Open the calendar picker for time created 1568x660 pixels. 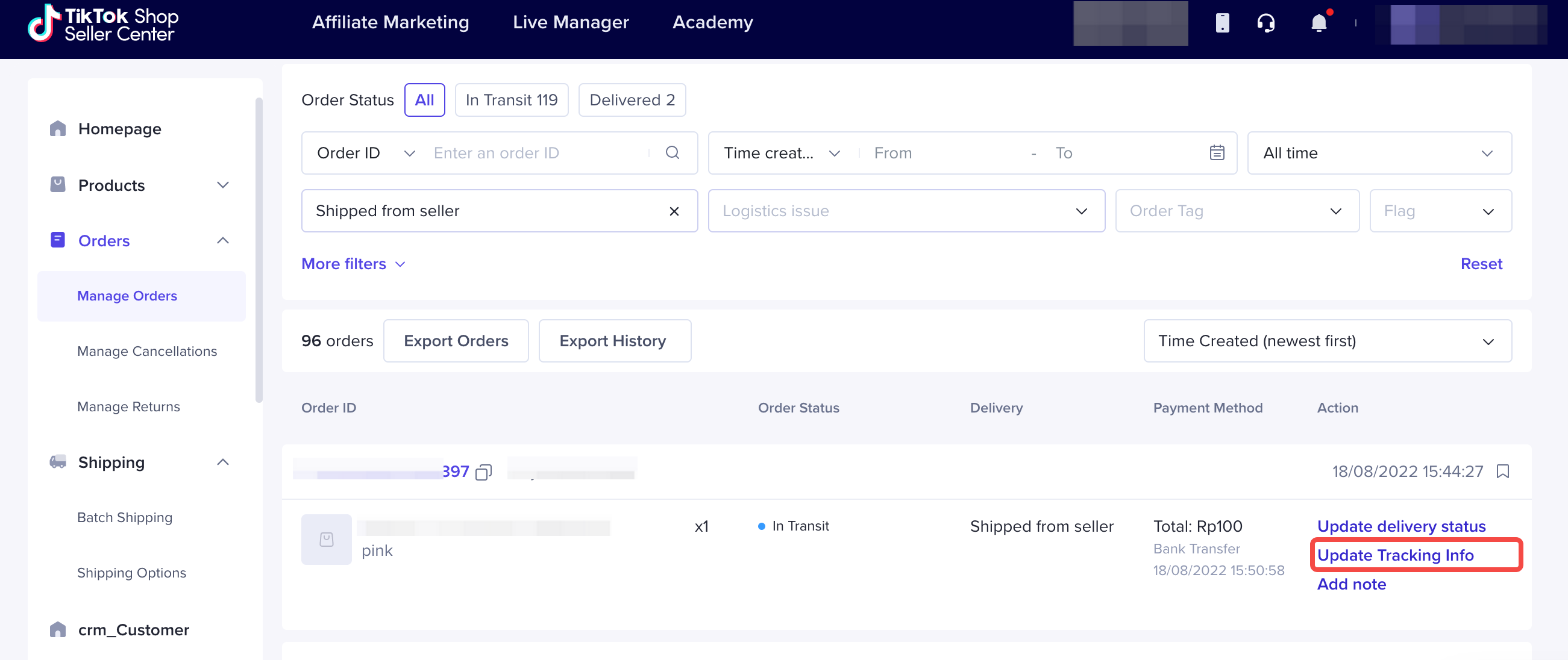[x=1216, y=152]
